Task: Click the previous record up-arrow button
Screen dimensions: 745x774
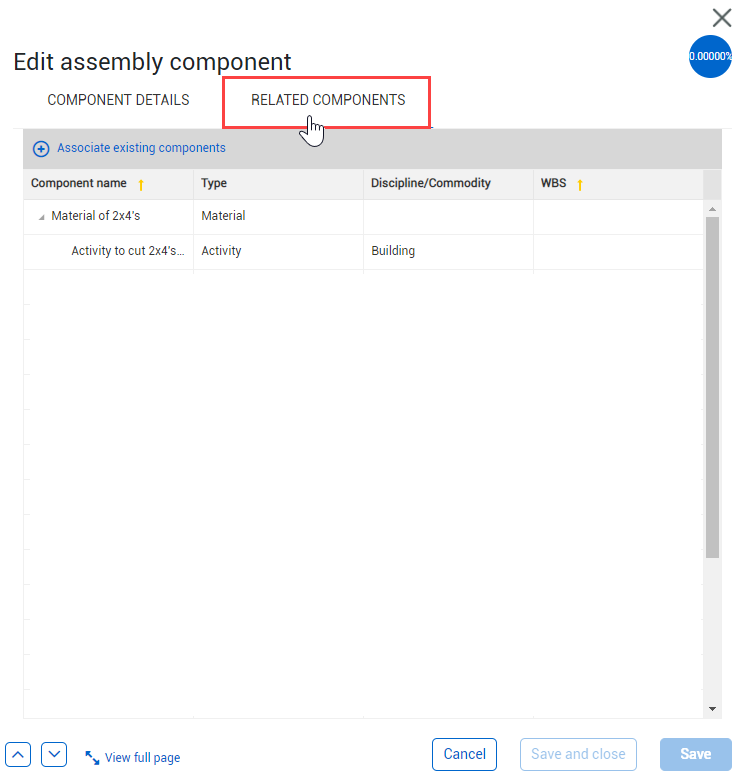Action: [x=20, y=754]
